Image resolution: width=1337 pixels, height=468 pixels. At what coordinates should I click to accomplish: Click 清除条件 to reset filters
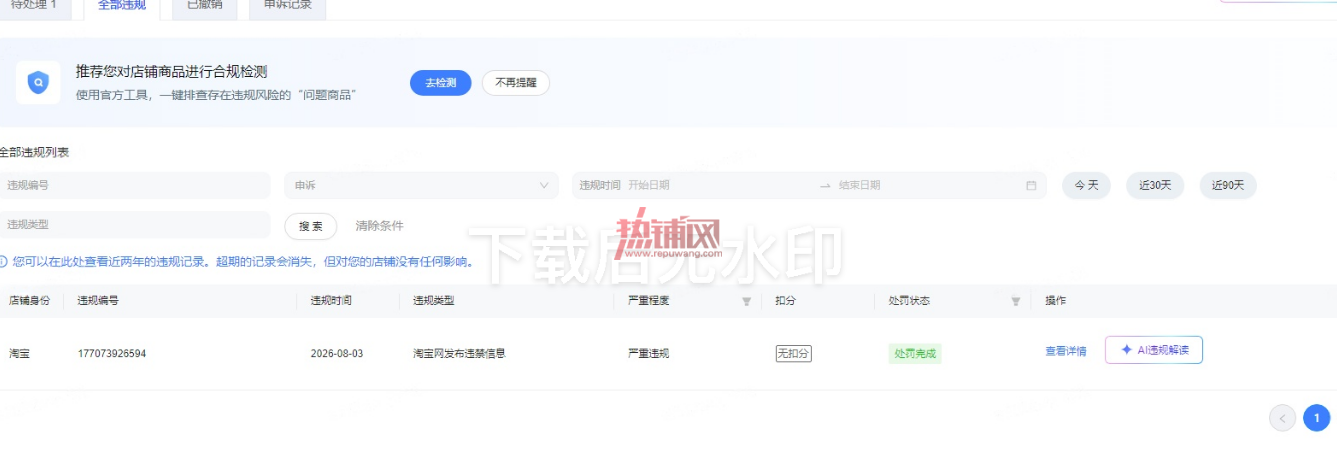pyautogui.click(x=380, y=226)
